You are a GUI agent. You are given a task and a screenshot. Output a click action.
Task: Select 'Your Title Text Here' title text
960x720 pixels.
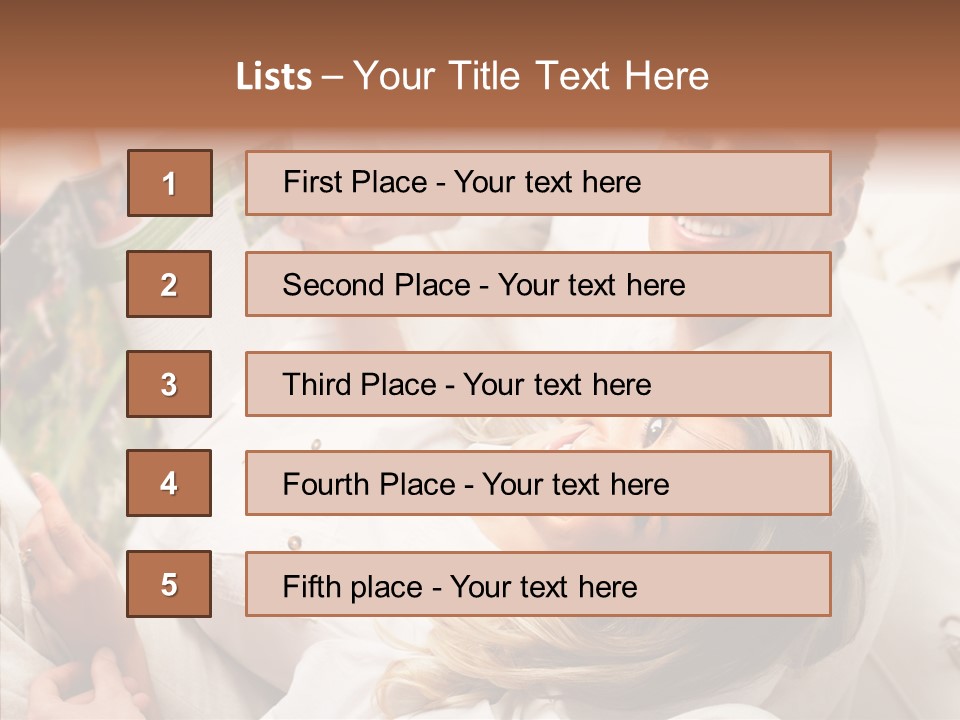click(x=531, y=76)
